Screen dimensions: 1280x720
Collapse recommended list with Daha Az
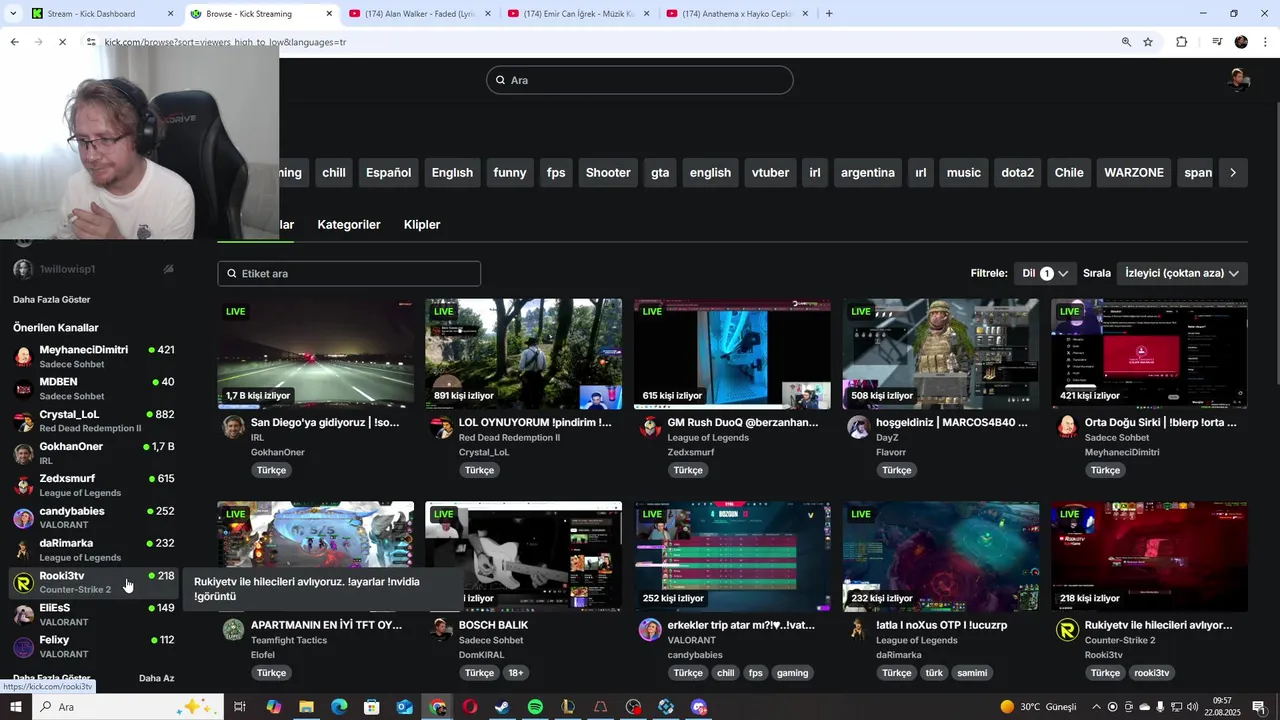(156, 678)
